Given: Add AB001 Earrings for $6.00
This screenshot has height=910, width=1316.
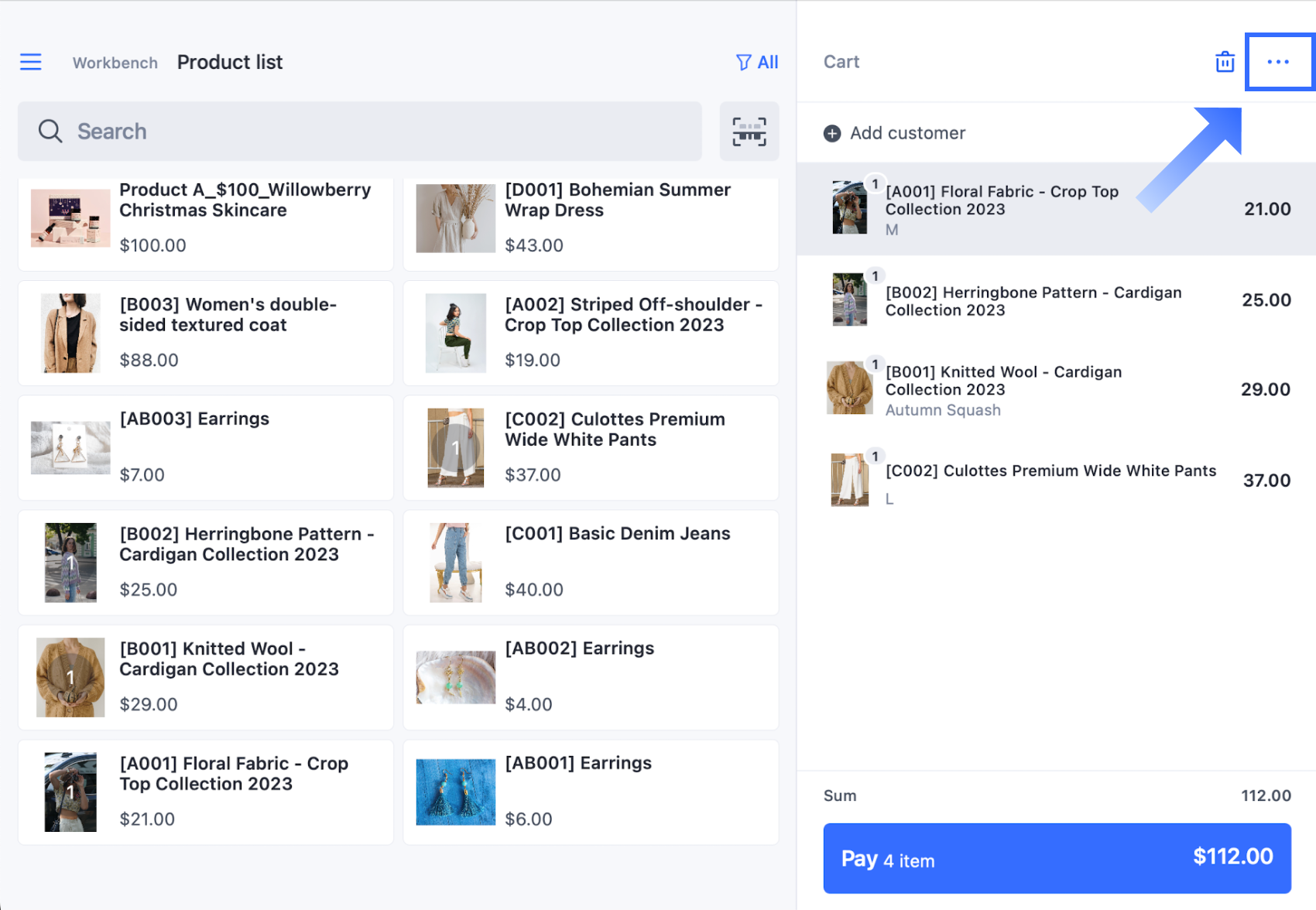Looking at the screenshot, I should 591,792.
